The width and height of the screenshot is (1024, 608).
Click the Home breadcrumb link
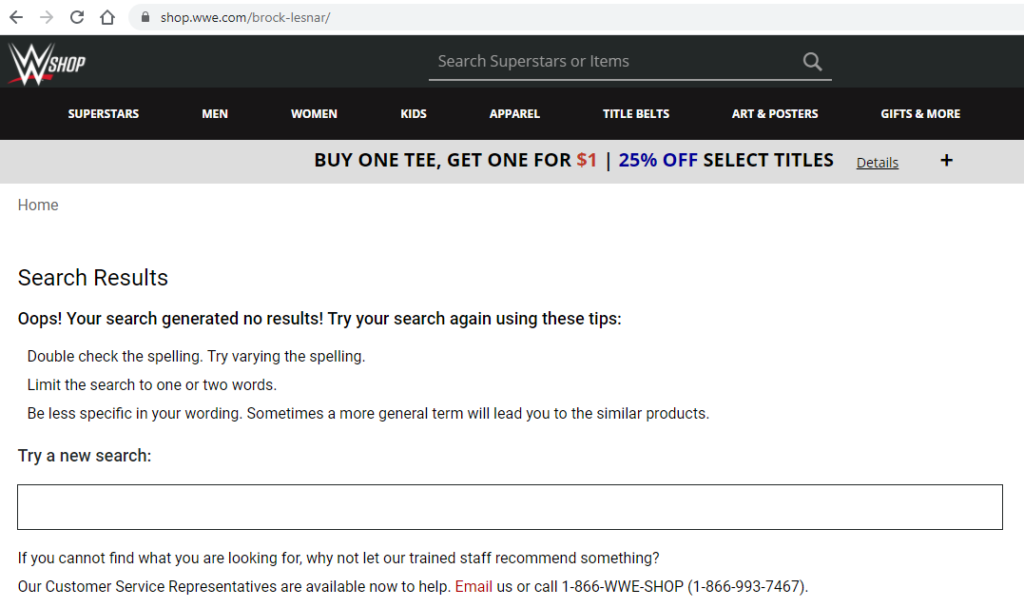pyautogui.click(x=38, y=205)
